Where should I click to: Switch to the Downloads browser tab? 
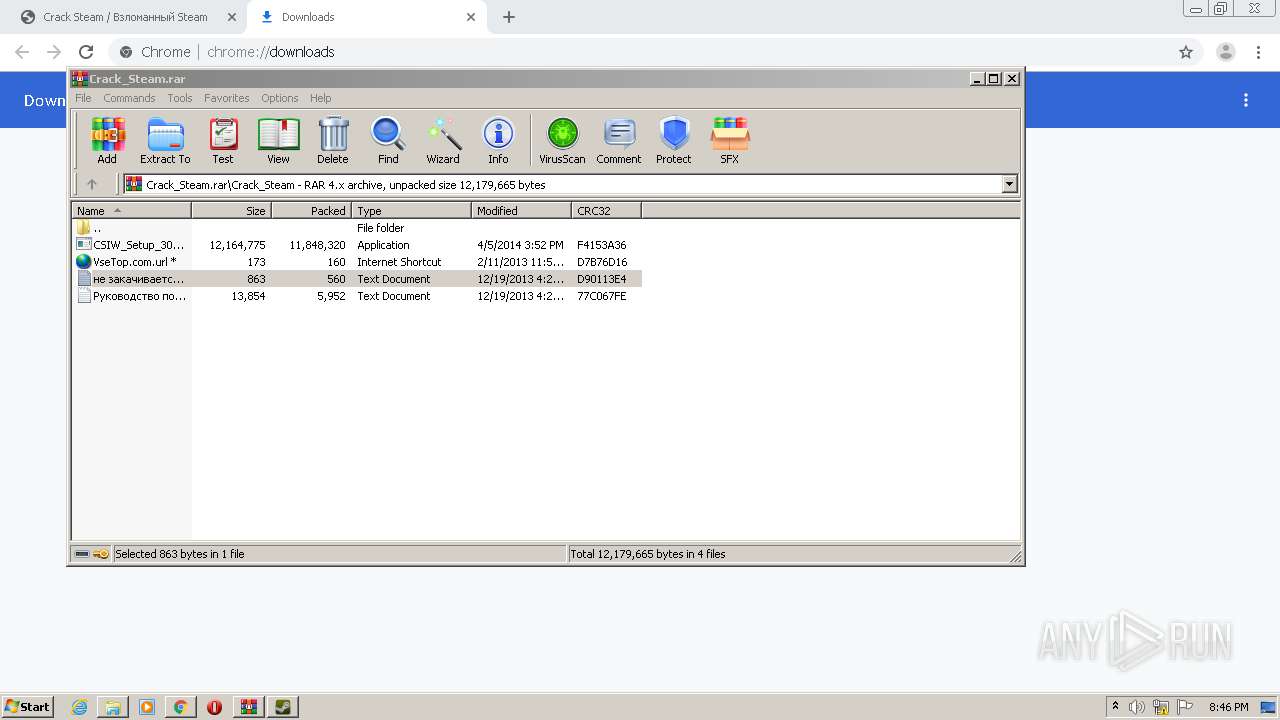click(366, 17)
